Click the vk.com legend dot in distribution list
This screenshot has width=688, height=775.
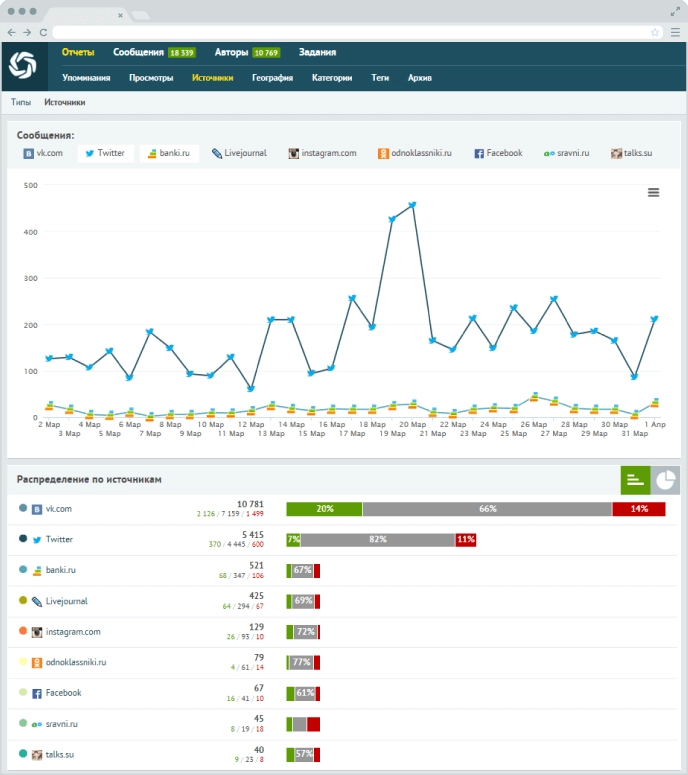coord(23,508)
